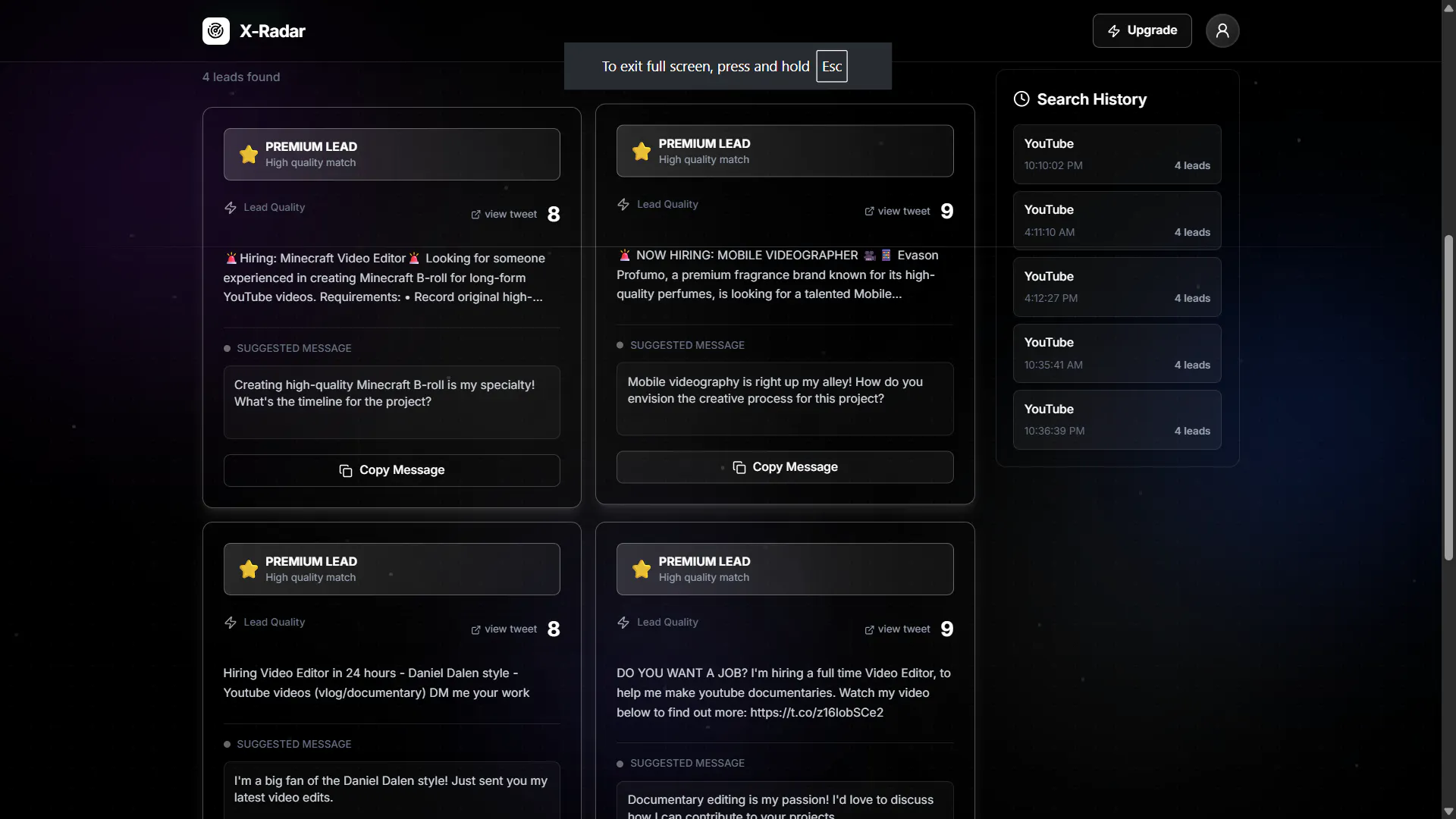1456x819 pixels.
Task: Click the Hiring Minecraft Video Editor tweet text
Action: point(384,278)
